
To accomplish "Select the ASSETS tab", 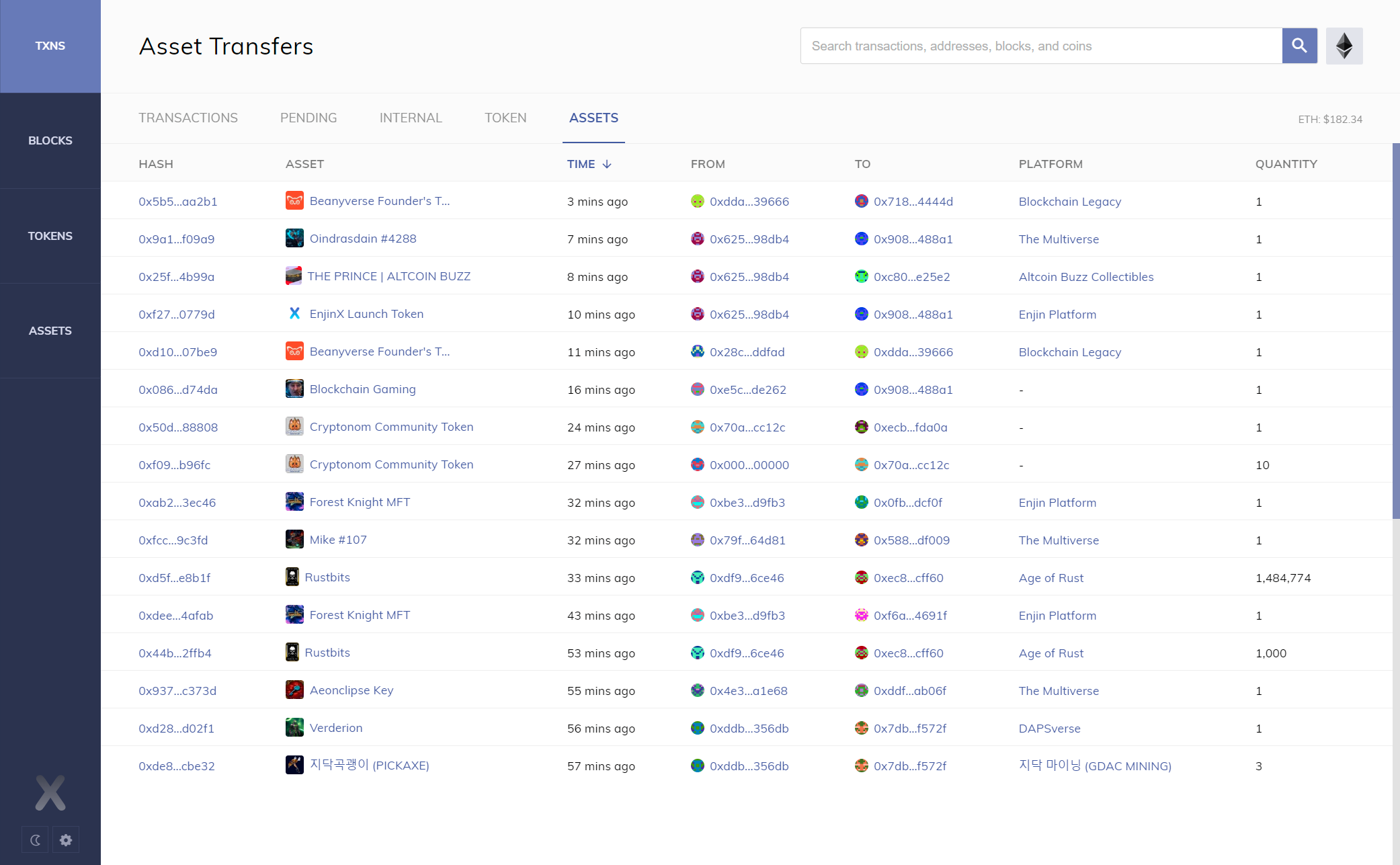I will click(x=593, y=118).
